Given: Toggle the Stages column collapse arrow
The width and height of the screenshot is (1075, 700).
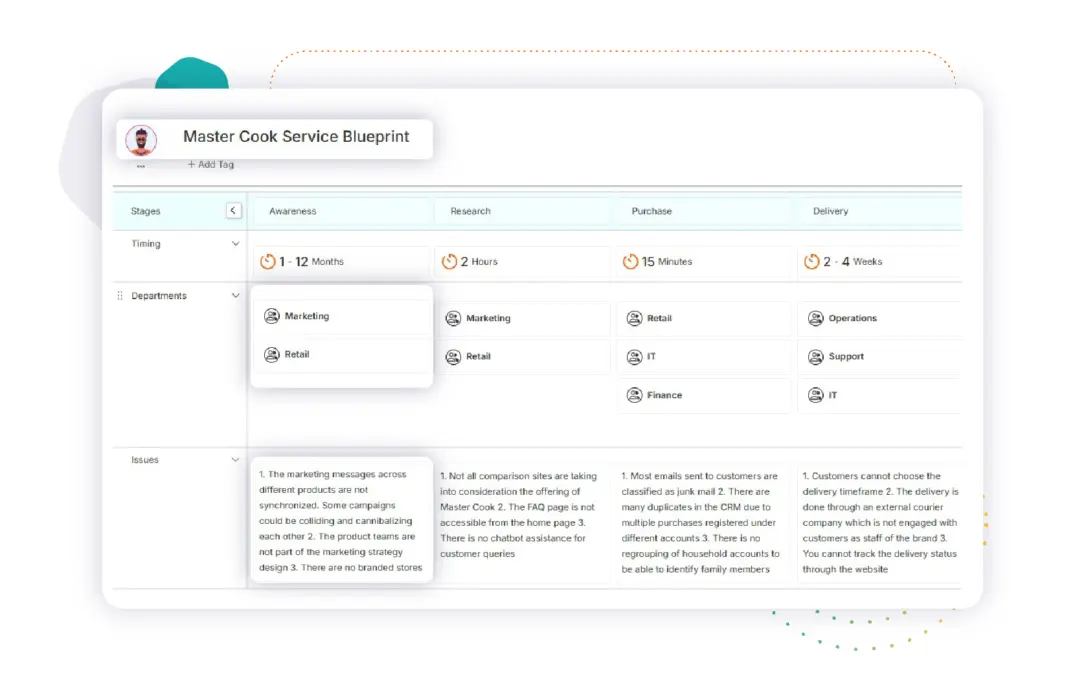Looking at the screenshot, I should (x=234, y=210).
